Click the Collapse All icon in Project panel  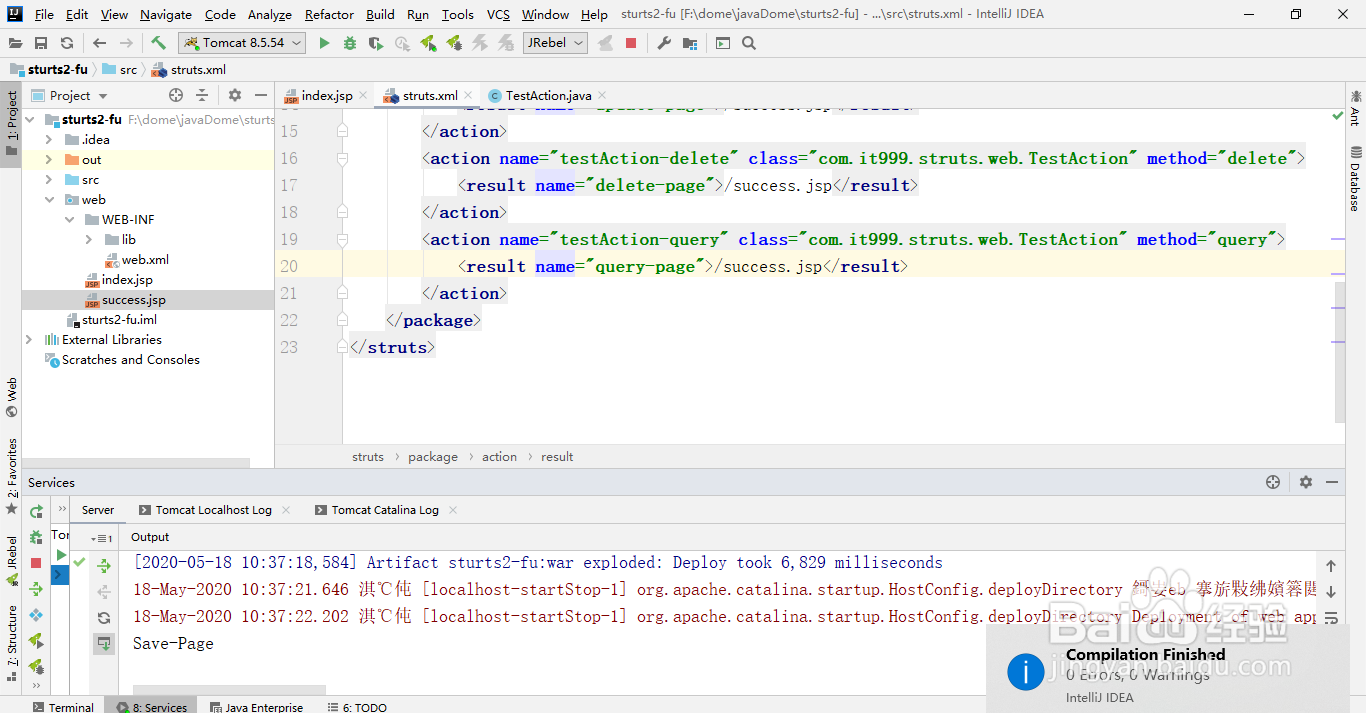[x=202, y=95]
